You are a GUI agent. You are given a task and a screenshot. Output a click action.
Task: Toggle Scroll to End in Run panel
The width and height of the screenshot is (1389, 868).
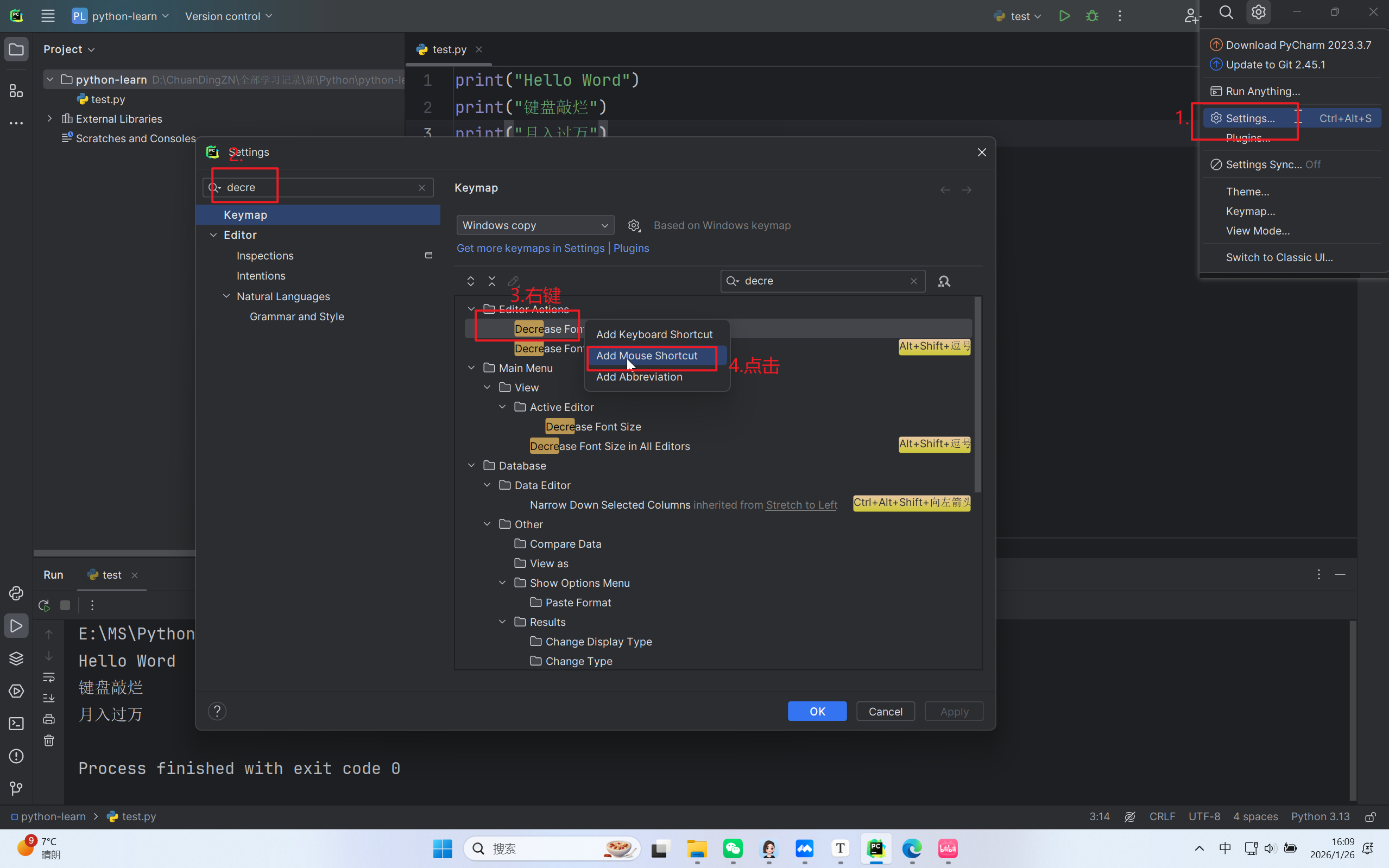49,698
